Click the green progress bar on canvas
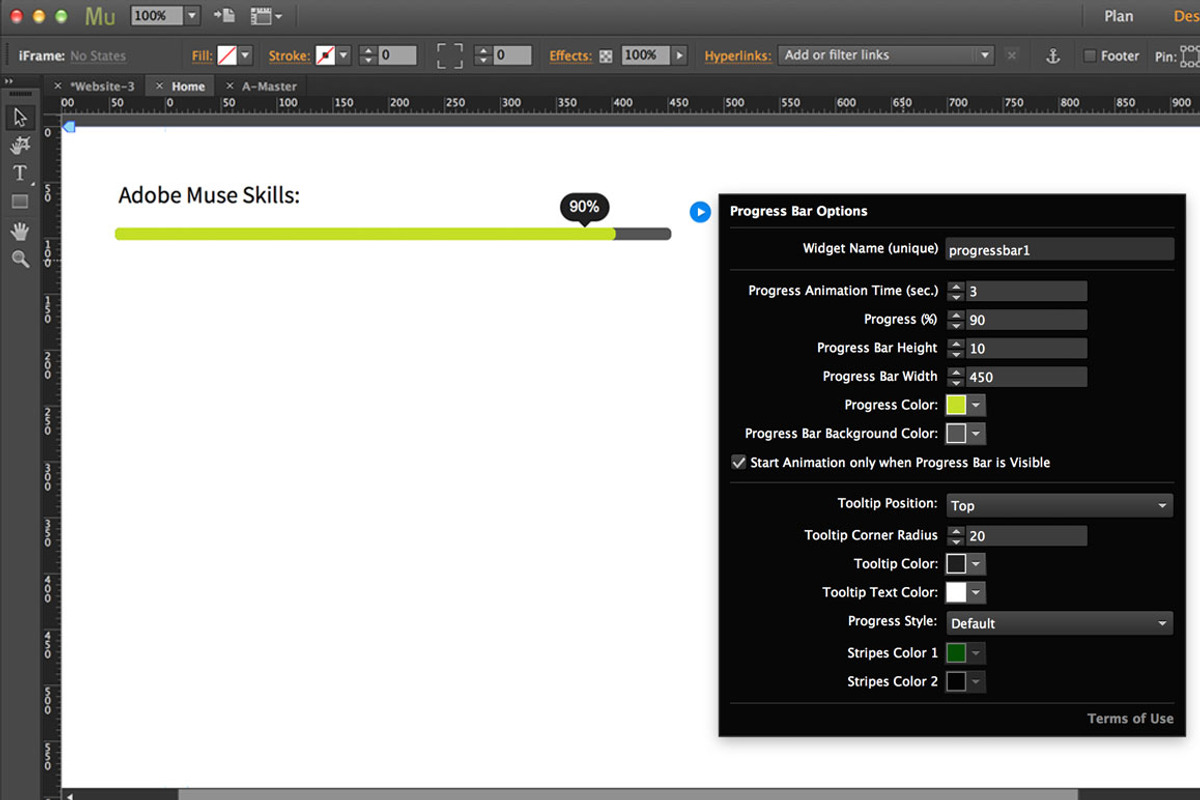Image resolution: width=1200 pixels, height=800 pixels. click(x=365, y=234)
